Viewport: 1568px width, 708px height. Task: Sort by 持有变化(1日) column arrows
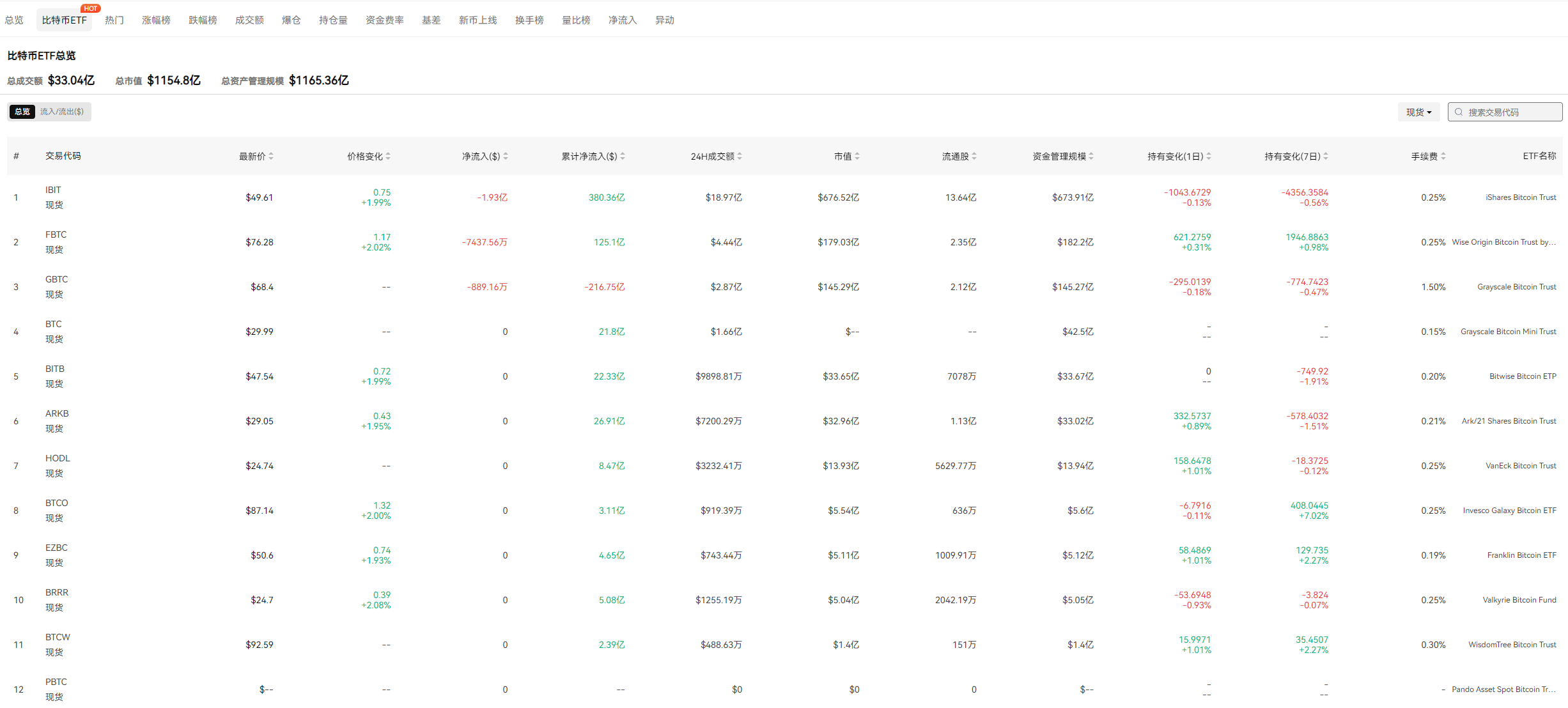click(1209, 157)
